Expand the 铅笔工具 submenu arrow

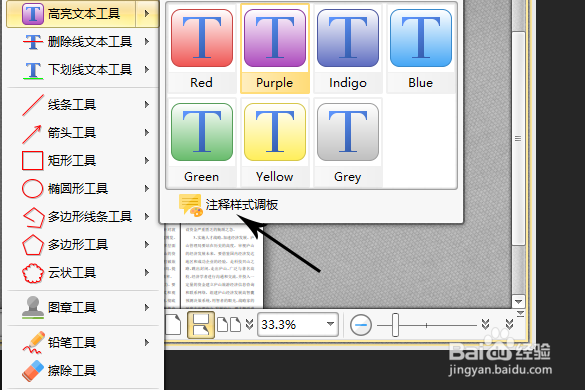click(147, 343)
